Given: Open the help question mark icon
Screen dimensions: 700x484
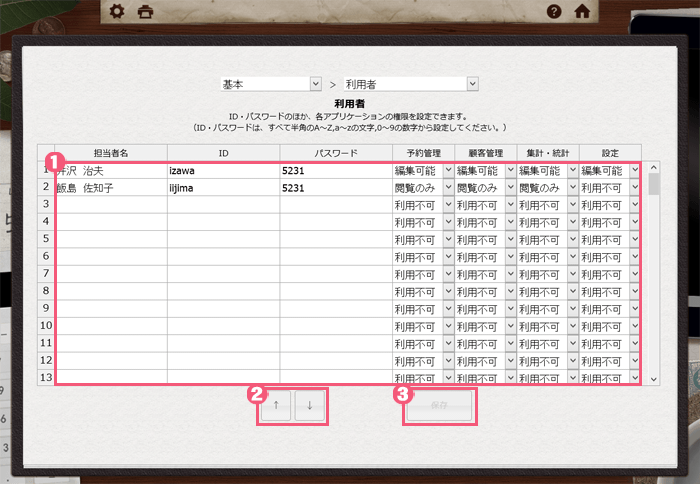Looking at the screenshot, I should (554, 12).
